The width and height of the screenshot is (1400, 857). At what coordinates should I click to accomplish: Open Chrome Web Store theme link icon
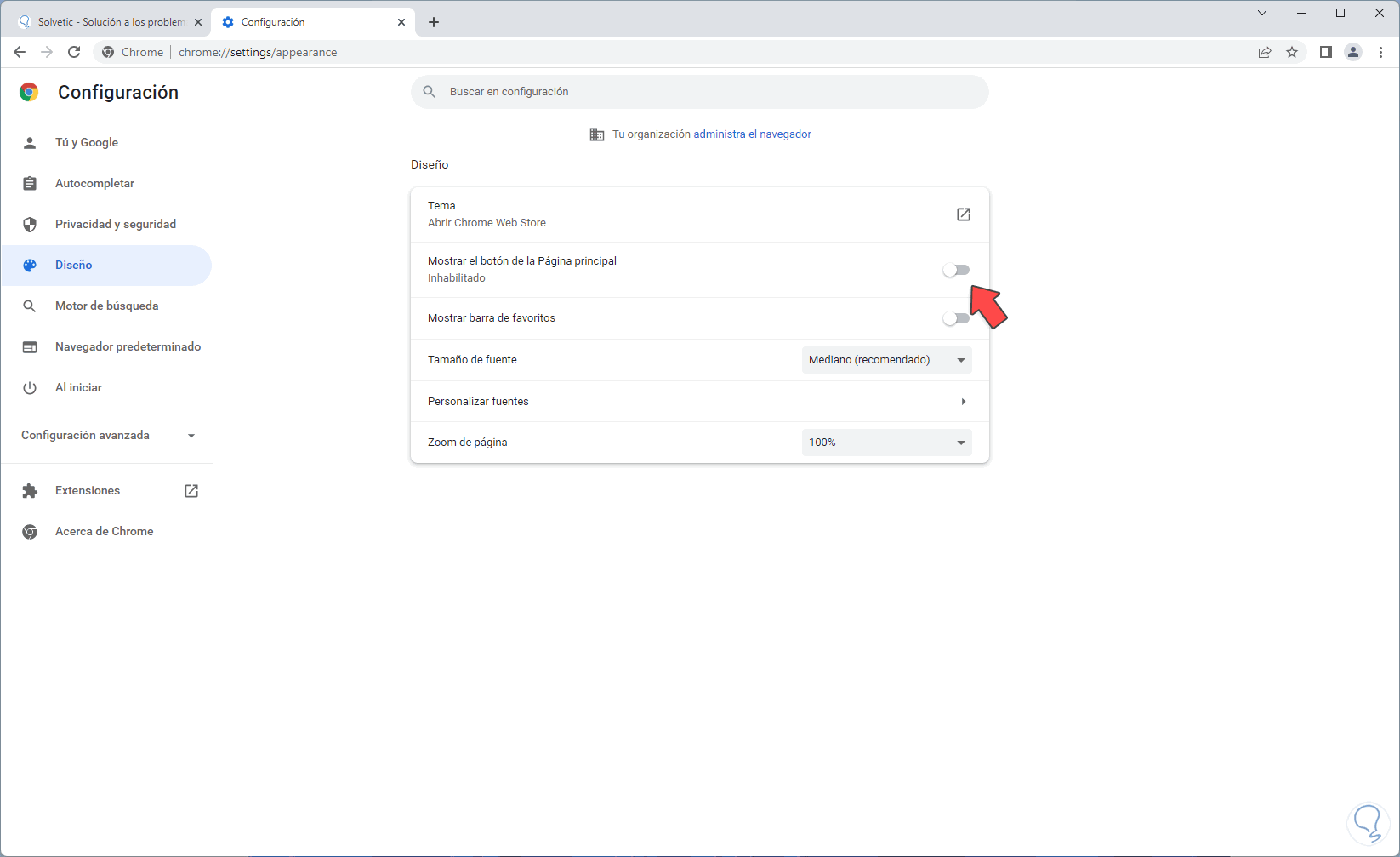[x=963, y=214]
